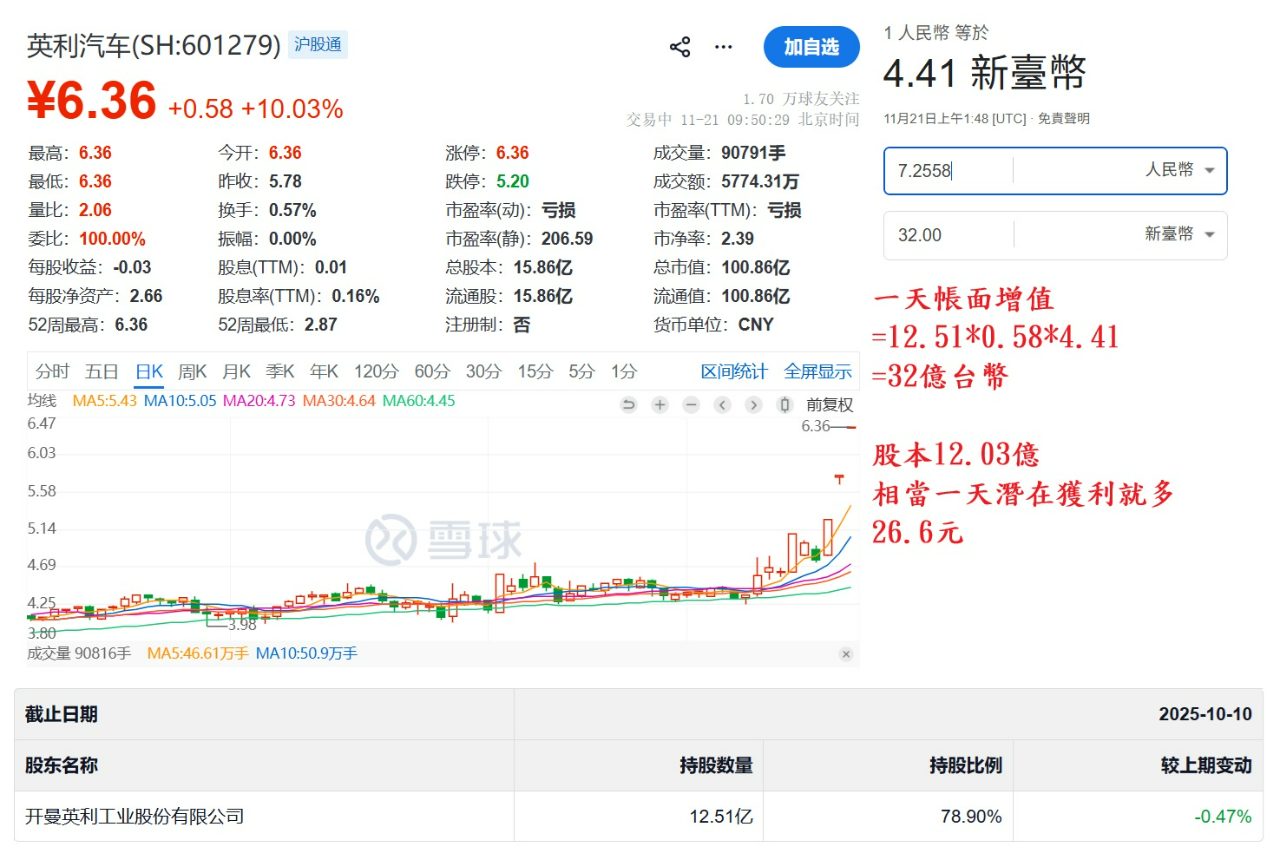Click the zoom out (−) chart icon
1280x848 pixels.
click(690, 406)
